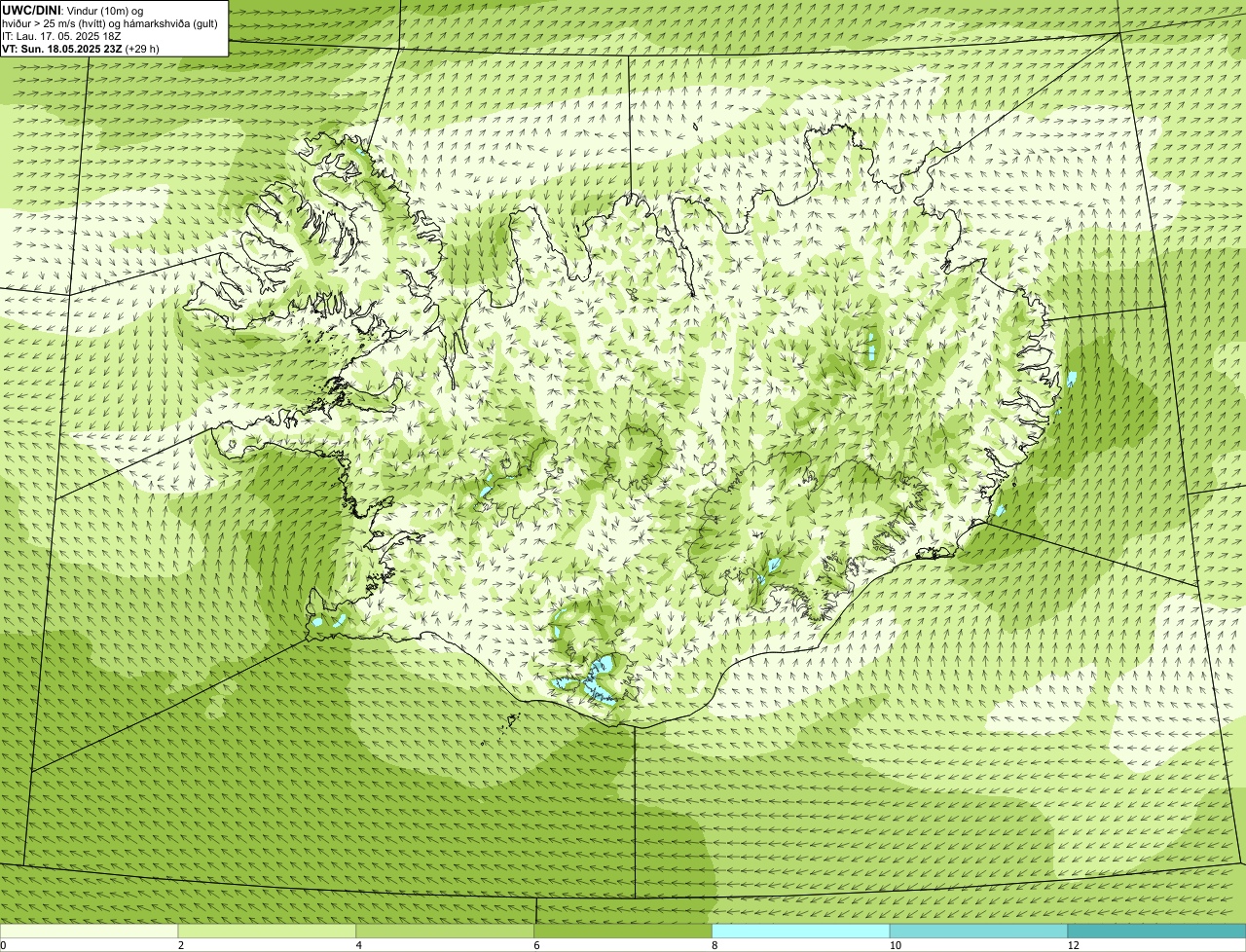Click the '12' tick label on the colorbar

point(1073,945)
